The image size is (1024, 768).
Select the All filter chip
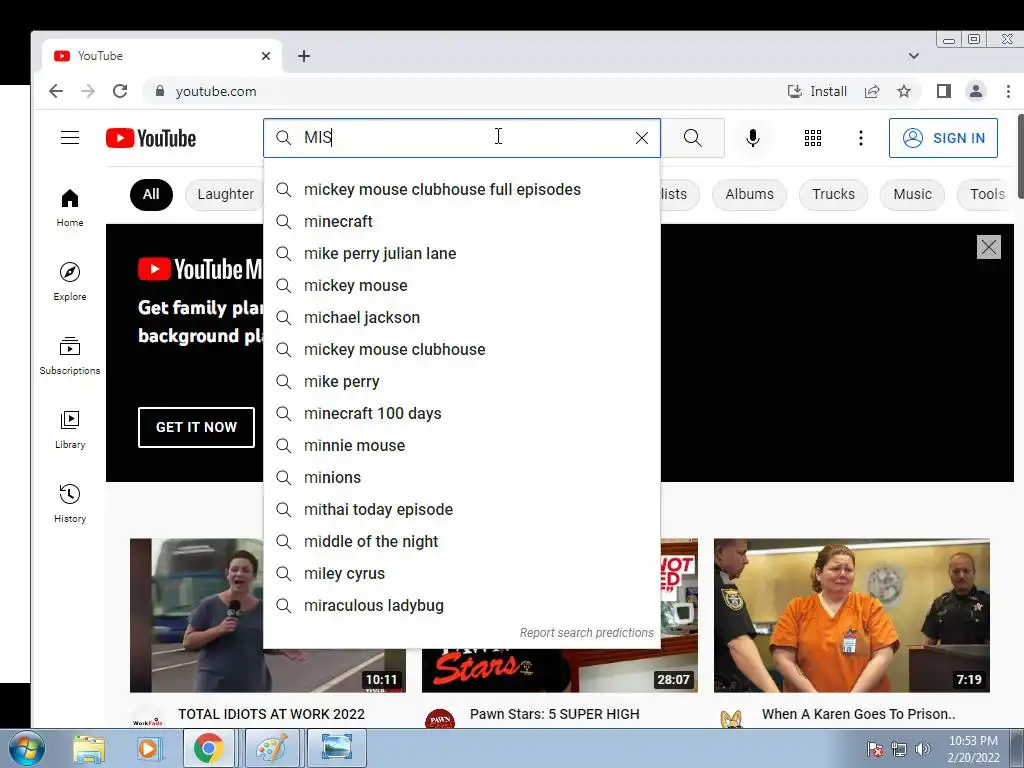click(x=151, y=195)
